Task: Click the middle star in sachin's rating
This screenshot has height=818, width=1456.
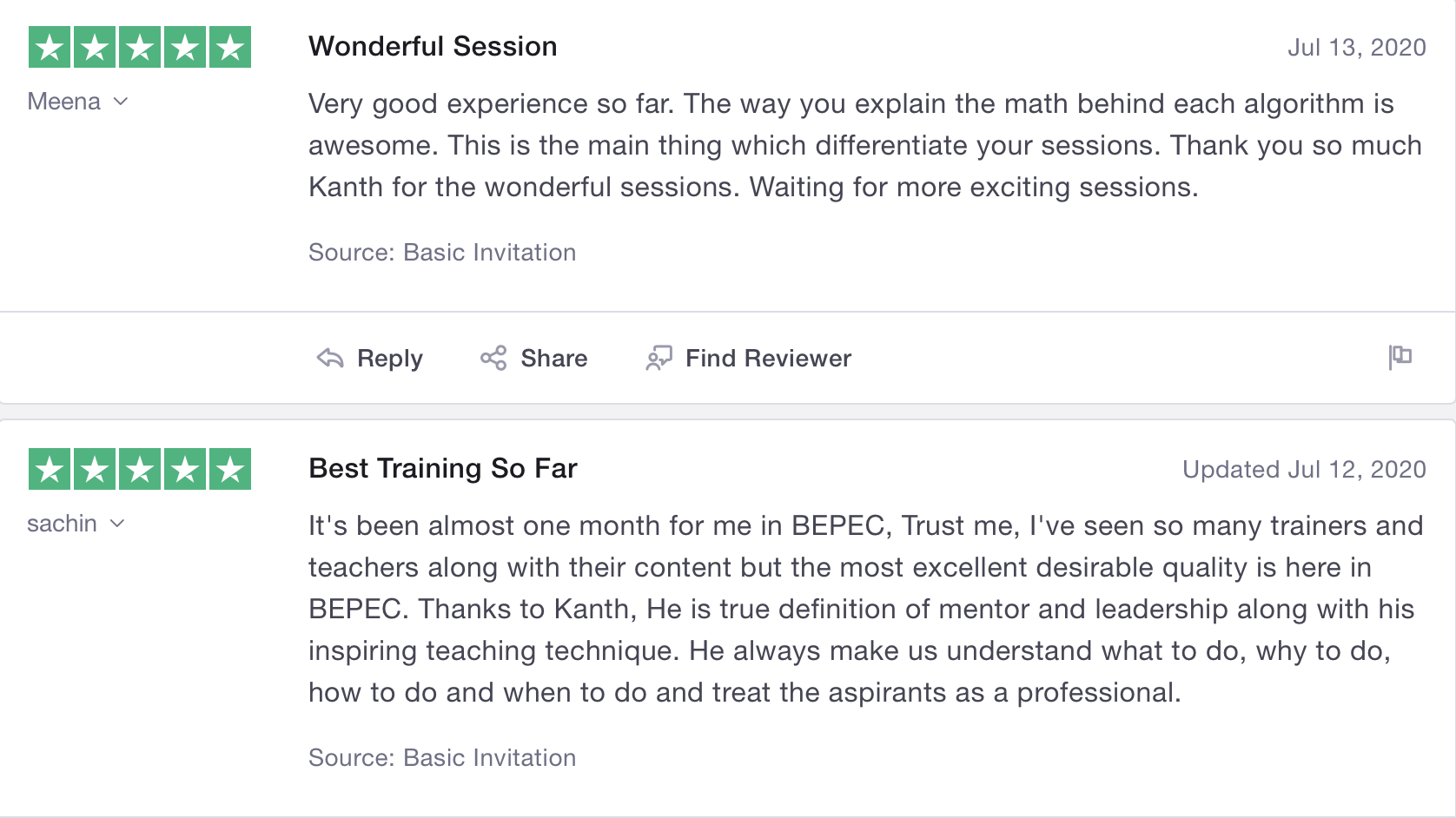Action: (x=140, y=469)
